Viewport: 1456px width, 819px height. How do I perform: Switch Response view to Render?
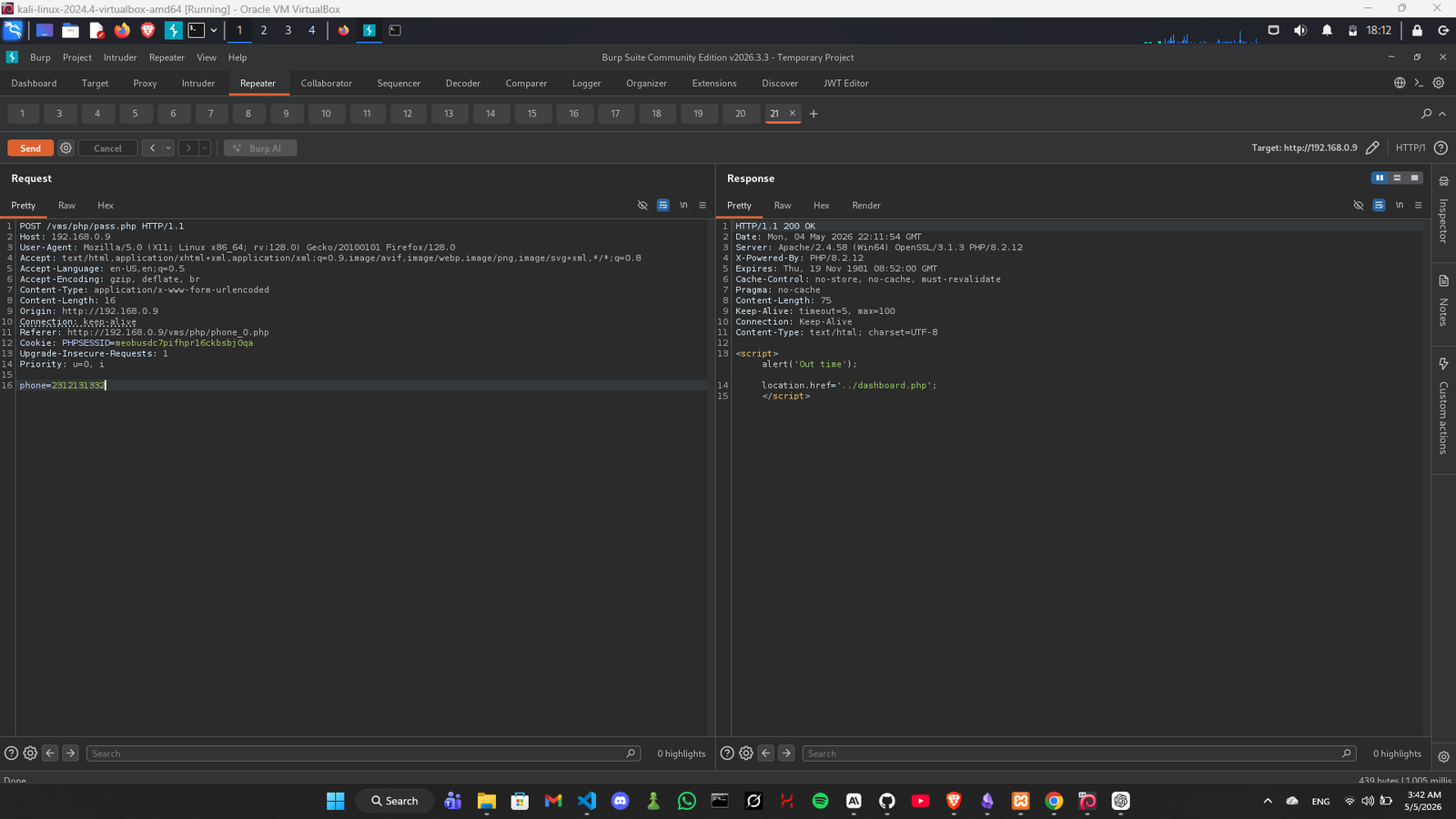[866, 206]
